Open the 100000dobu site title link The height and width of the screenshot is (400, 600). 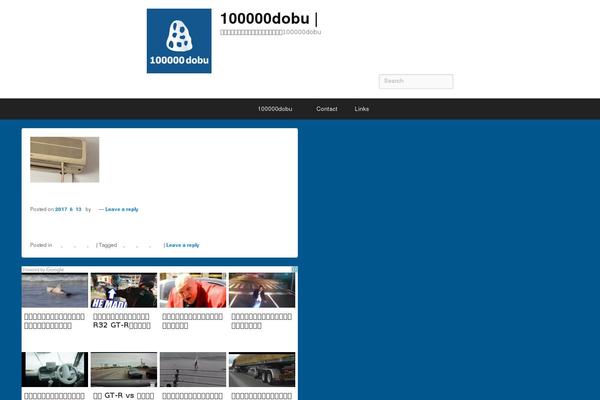tap(265, 17)
